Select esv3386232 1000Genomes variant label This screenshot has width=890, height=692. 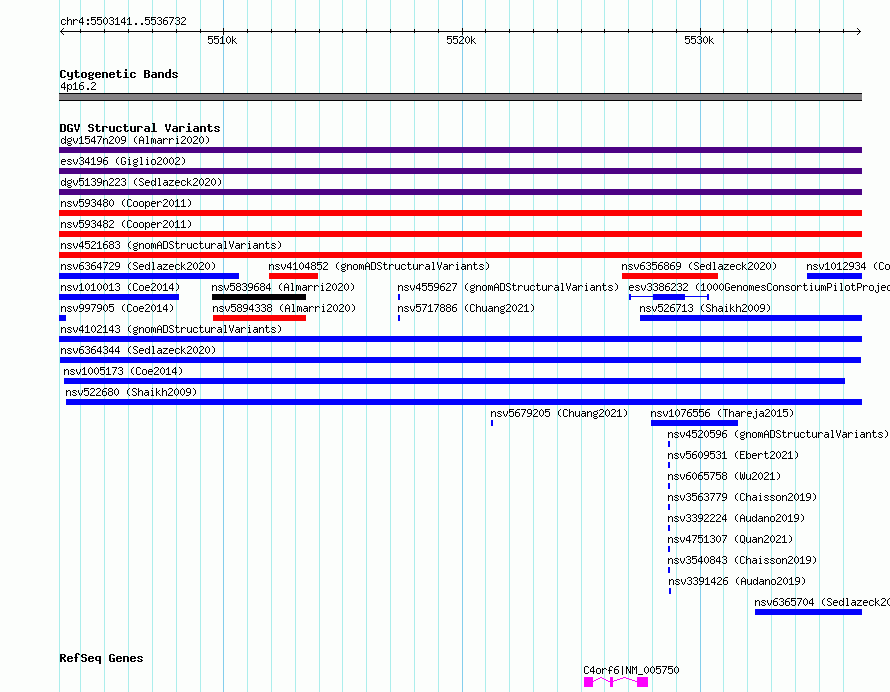click(x=759, y=287)
